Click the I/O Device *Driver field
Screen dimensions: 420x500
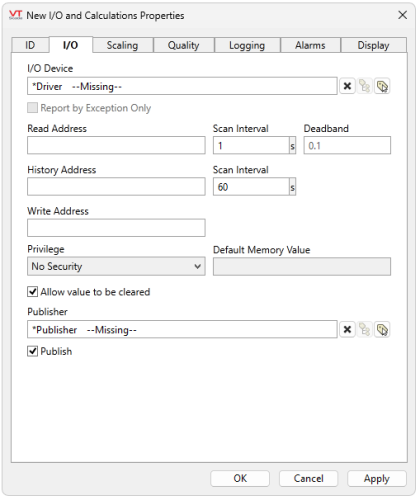click(182, 86)
